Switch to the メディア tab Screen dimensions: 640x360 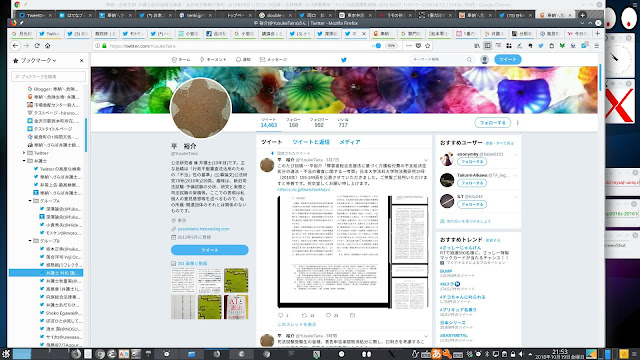point(350,142)
